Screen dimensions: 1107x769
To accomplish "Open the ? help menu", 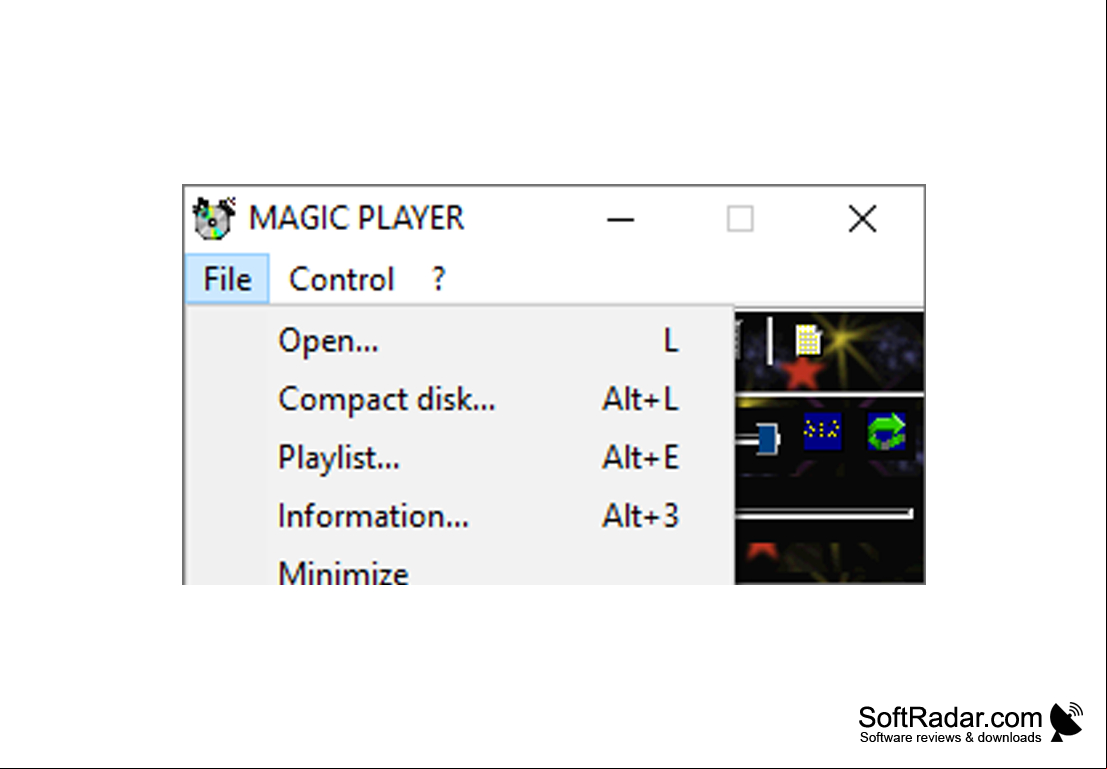I will pyautogui.click(x=438, y=279).
